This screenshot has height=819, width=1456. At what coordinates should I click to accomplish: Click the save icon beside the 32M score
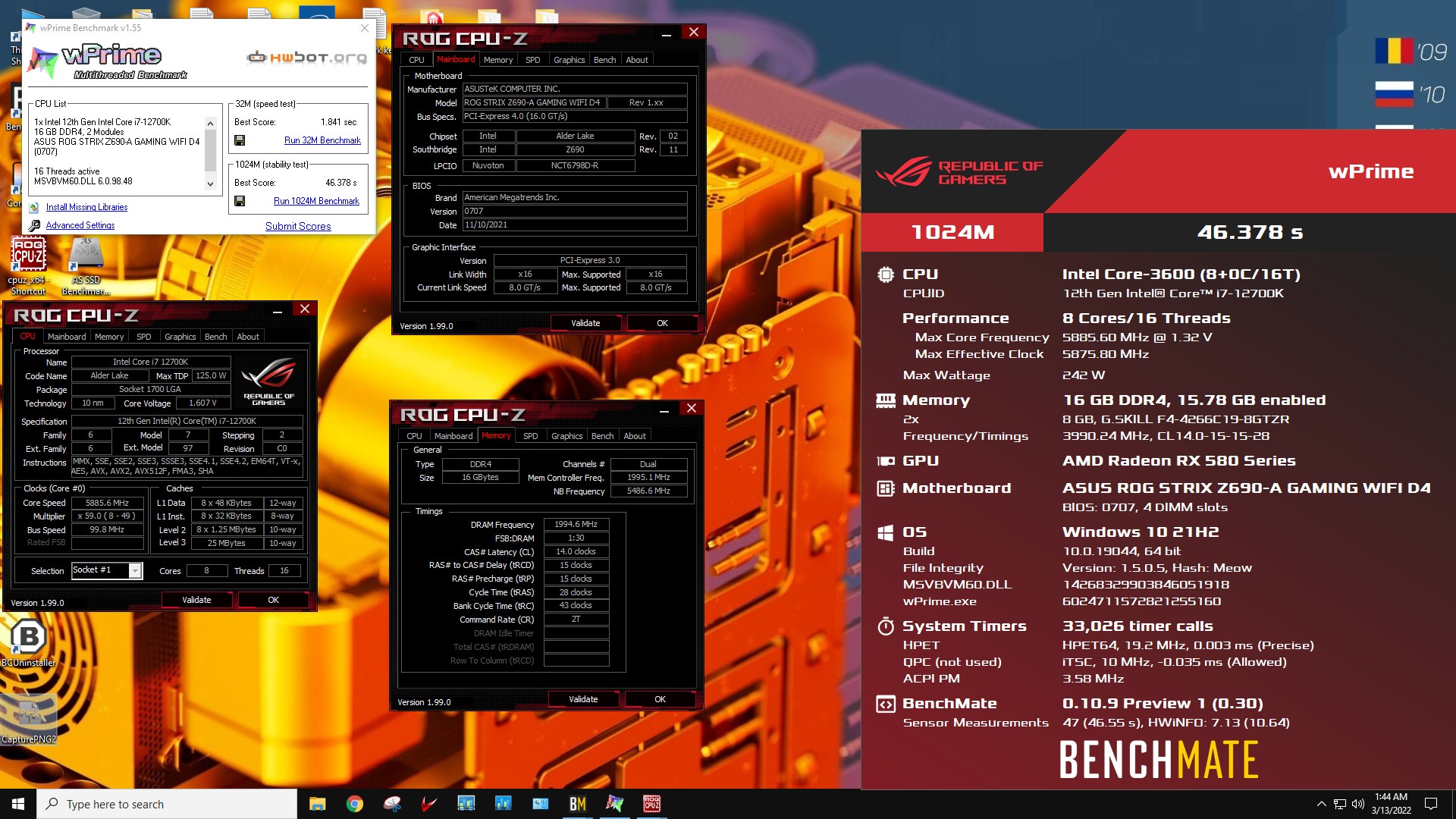tap(240, 140)
